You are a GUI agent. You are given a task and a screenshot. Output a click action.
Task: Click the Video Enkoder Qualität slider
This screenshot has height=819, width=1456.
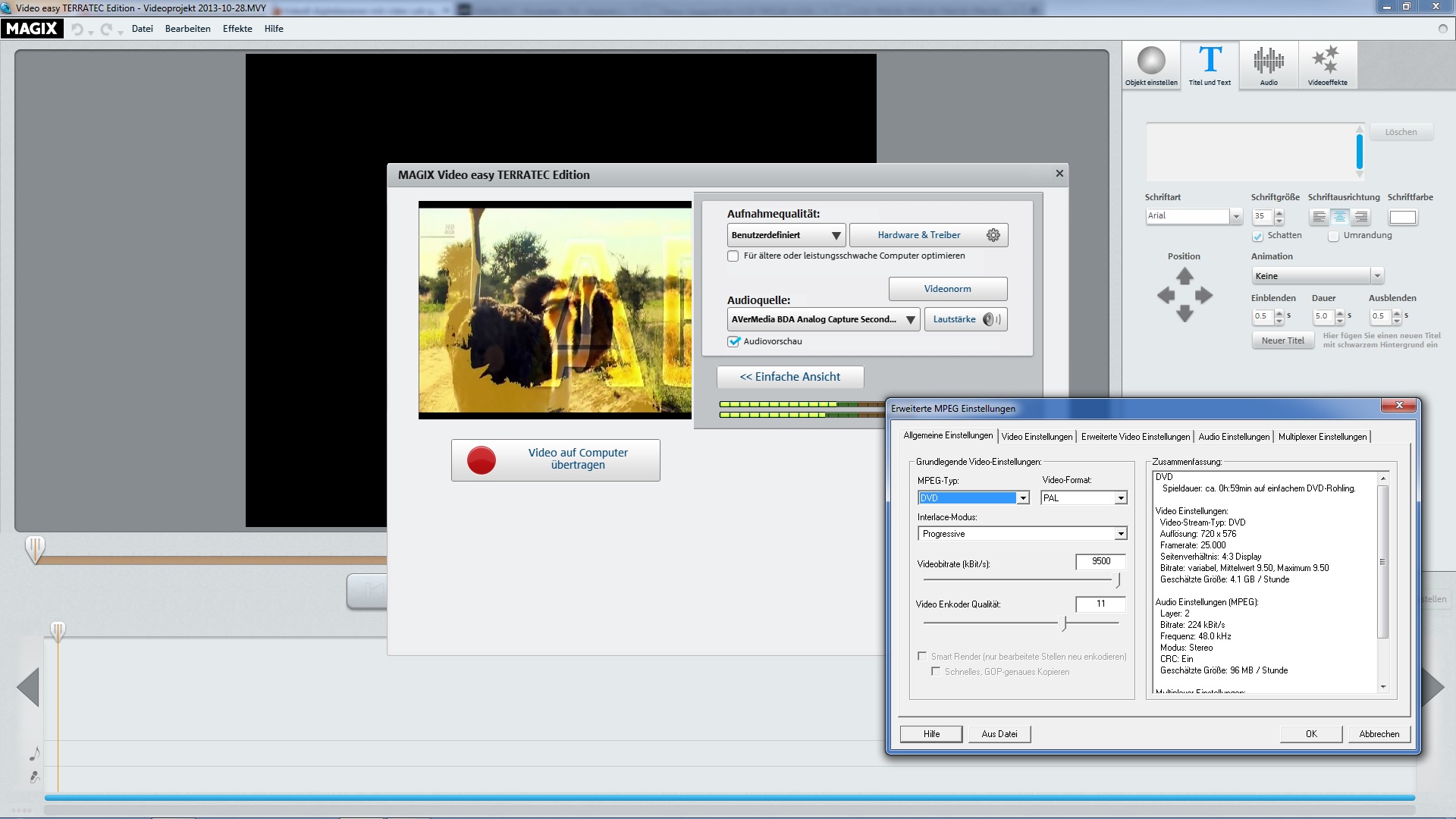click(x=1064, y=623)
